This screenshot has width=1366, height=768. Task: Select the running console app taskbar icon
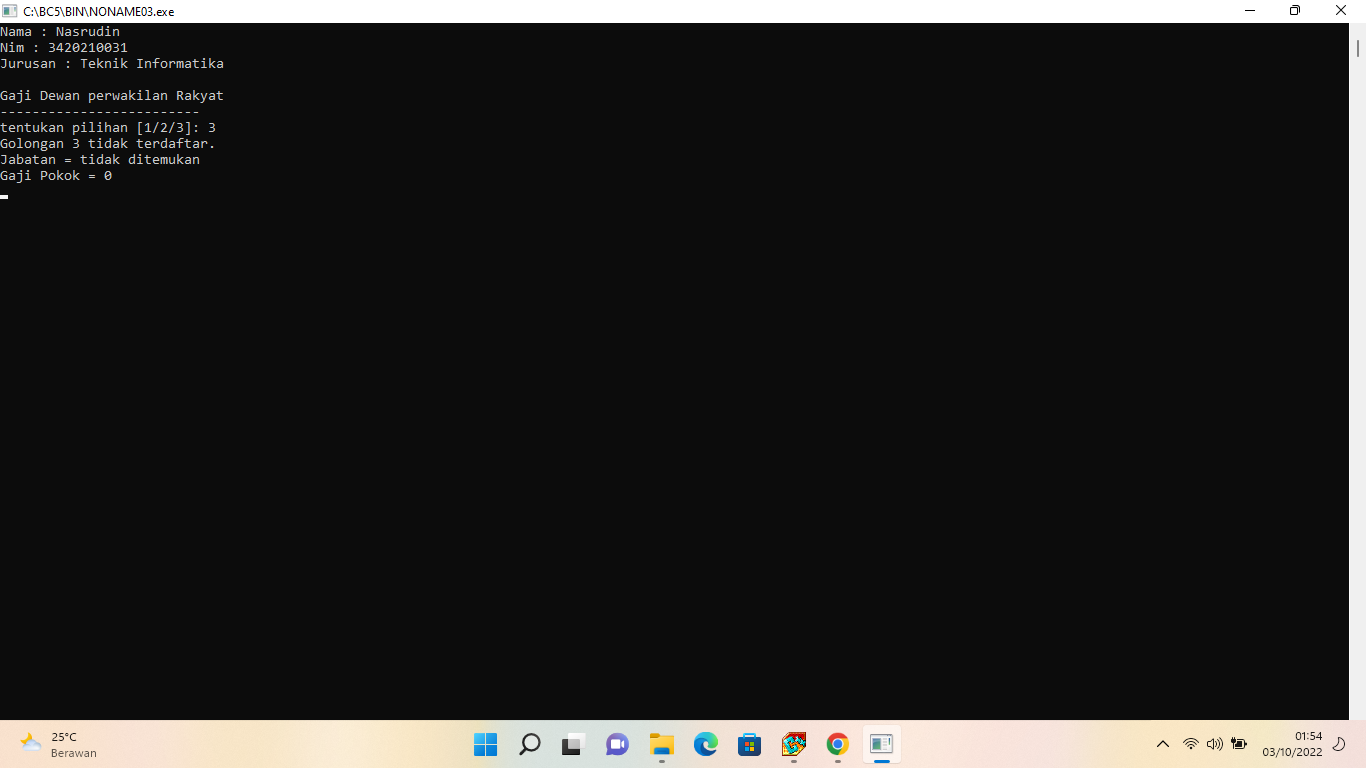881,744
